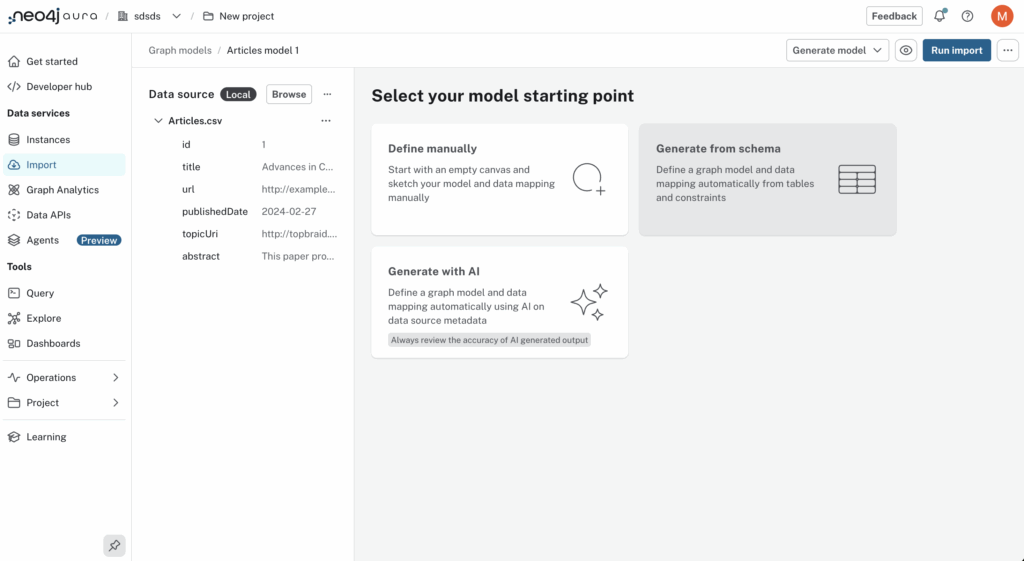Open Graph Analytics from sidebar
1024x561 pixels.
[x=62, y=190]
